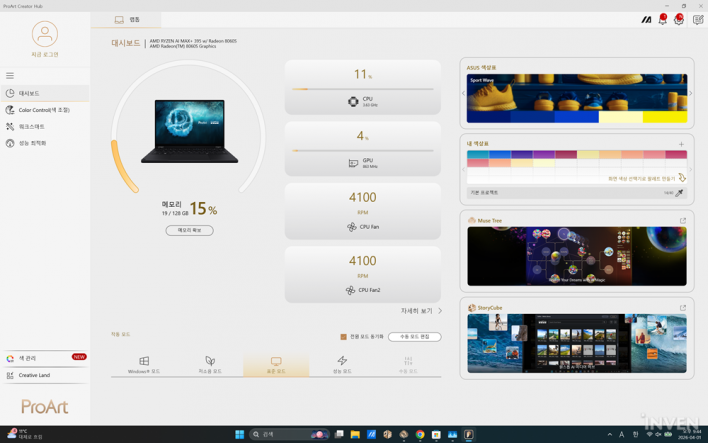Screen dimensions: 708x443
Task: Open Color Control in the sidebar
Action: (x=44, y=110)
